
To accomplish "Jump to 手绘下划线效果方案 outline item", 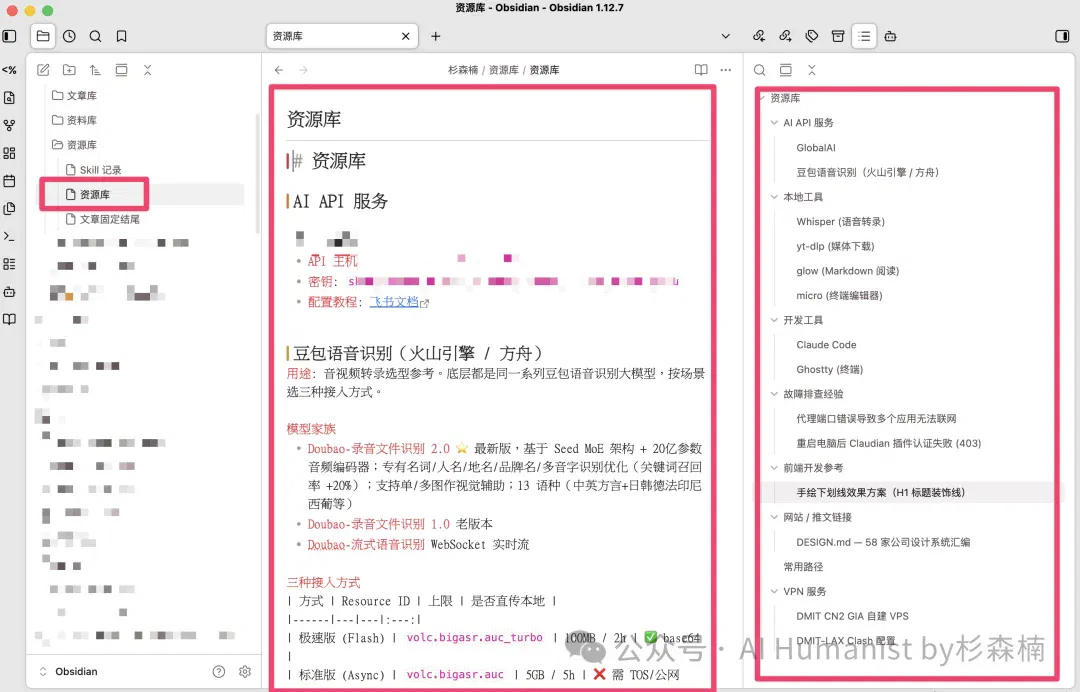I will (880, 492).
